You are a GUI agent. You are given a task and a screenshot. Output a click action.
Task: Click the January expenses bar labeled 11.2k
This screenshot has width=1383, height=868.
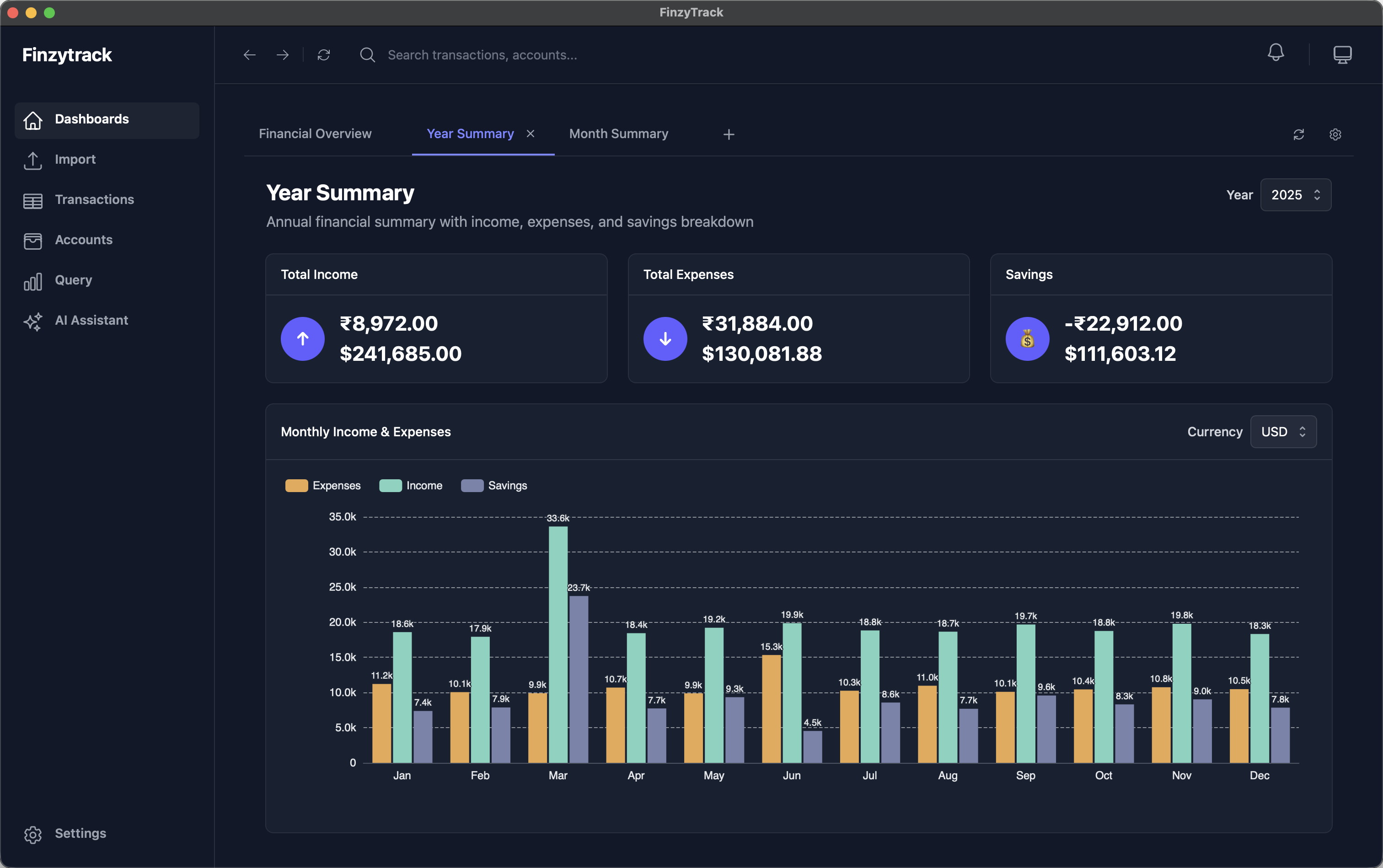point(382,723)
